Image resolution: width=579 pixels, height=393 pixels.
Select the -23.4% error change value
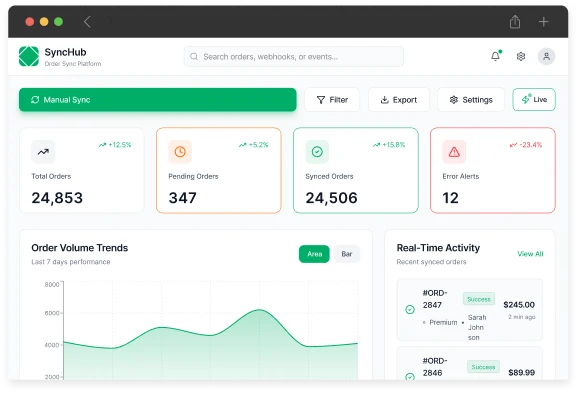(526, 145)
